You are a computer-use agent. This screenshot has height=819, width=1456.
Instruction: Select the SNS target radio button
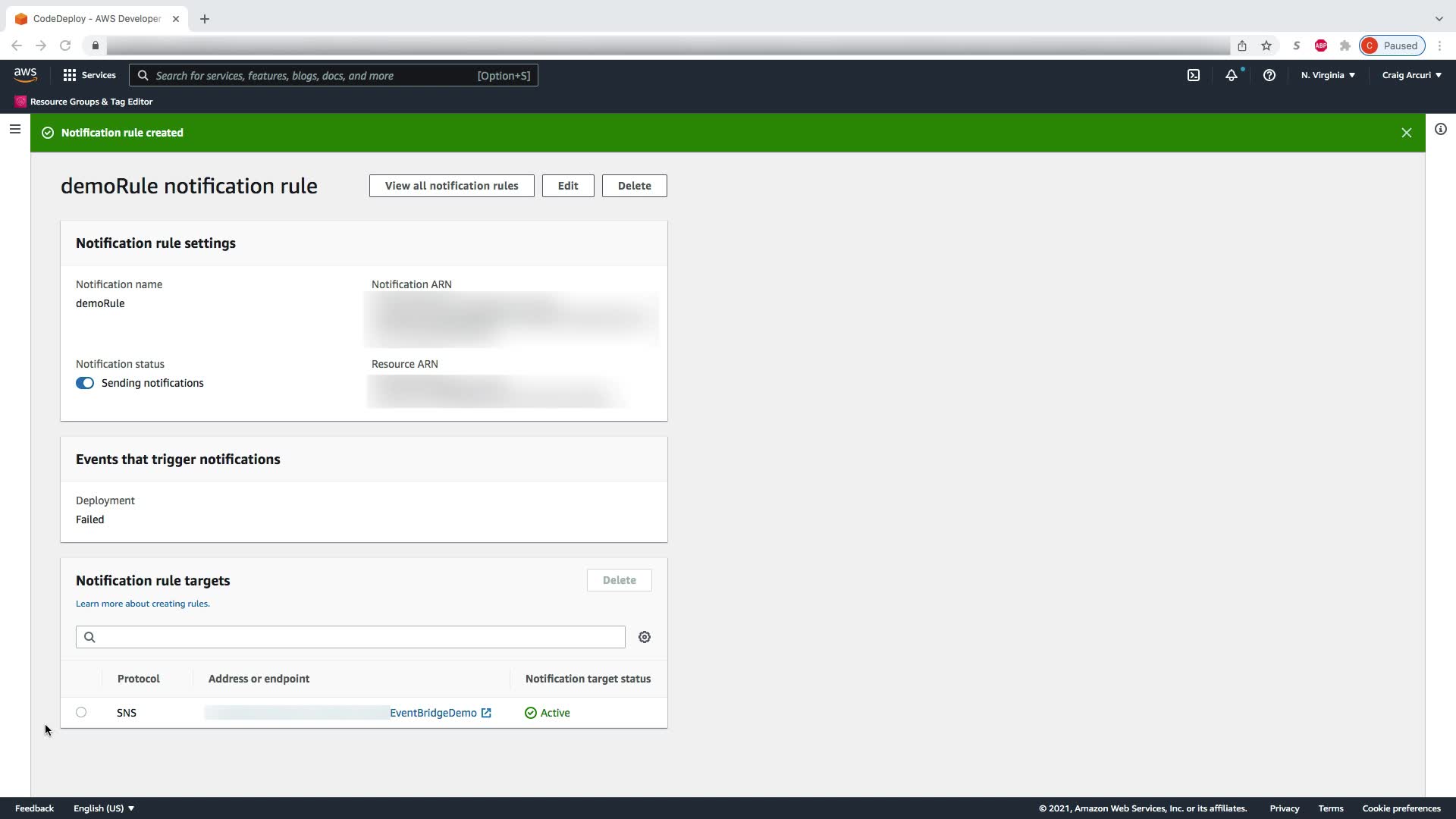[x=81, y=712]
